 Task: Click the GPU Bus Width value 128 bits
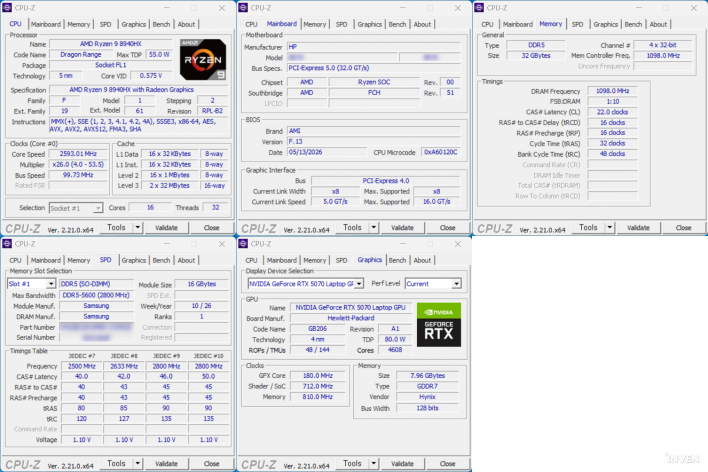[428, 407]
